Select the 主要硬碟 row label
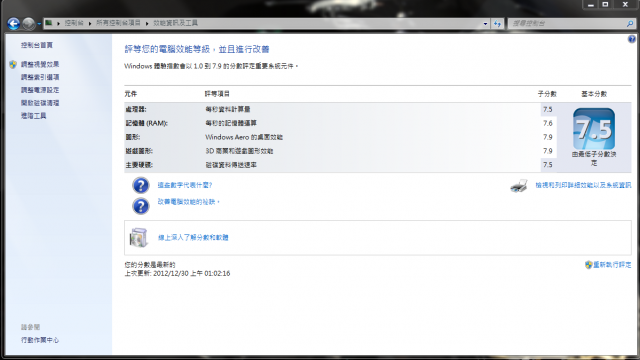640x360 pixels. click(x=139, y=165)
